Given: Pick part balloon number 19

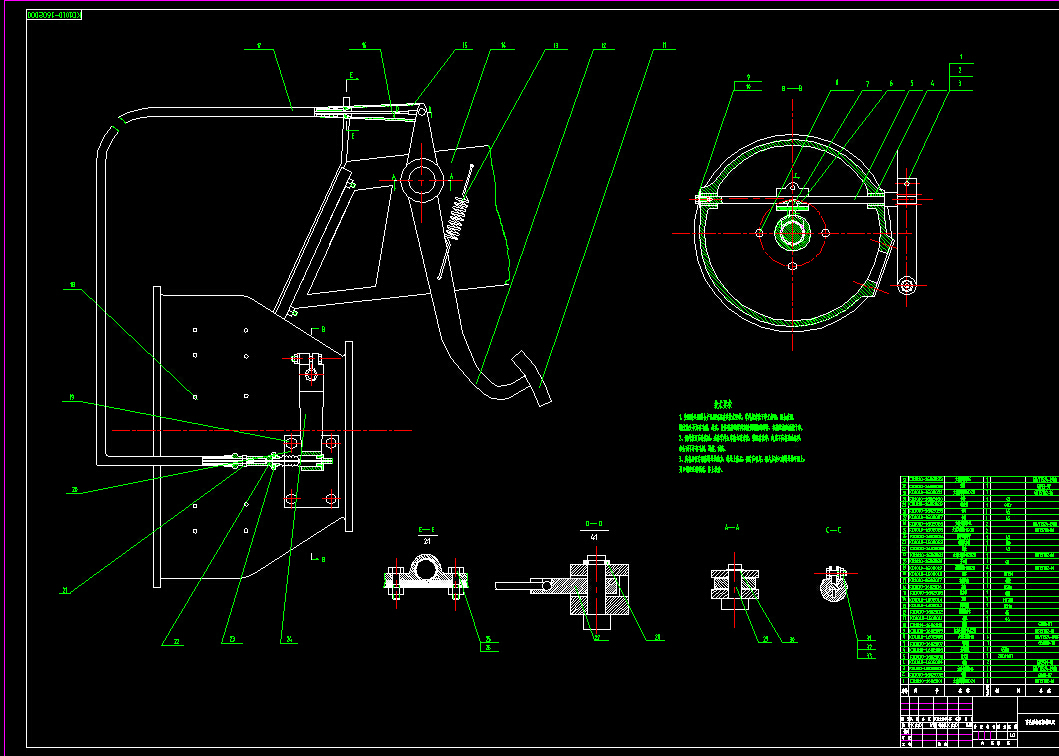Looking at the screenshot, I should pos(72,397).
